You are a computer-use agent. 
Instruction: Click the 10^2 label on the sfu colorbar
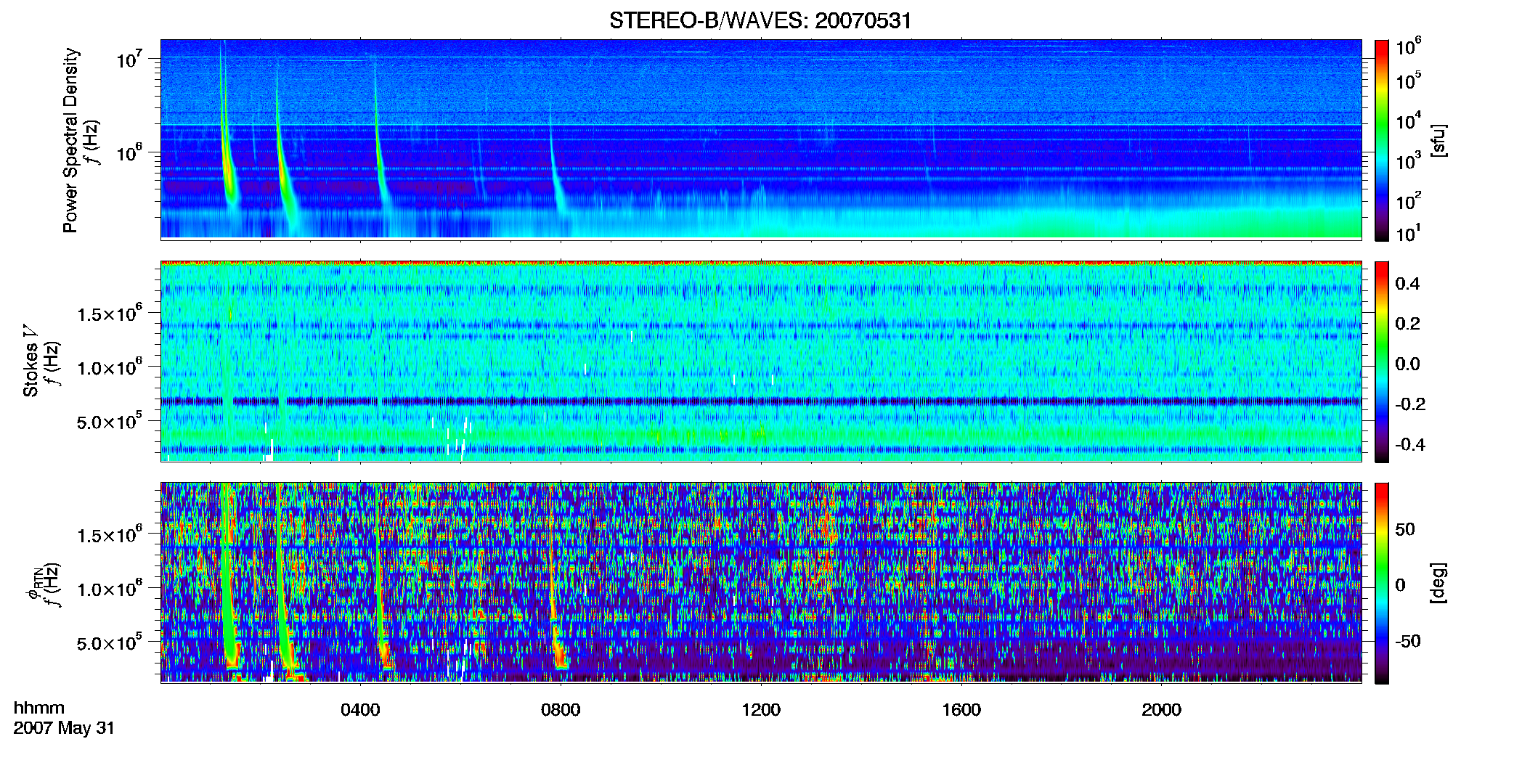pyautogui.click(x=1408, y=200)
